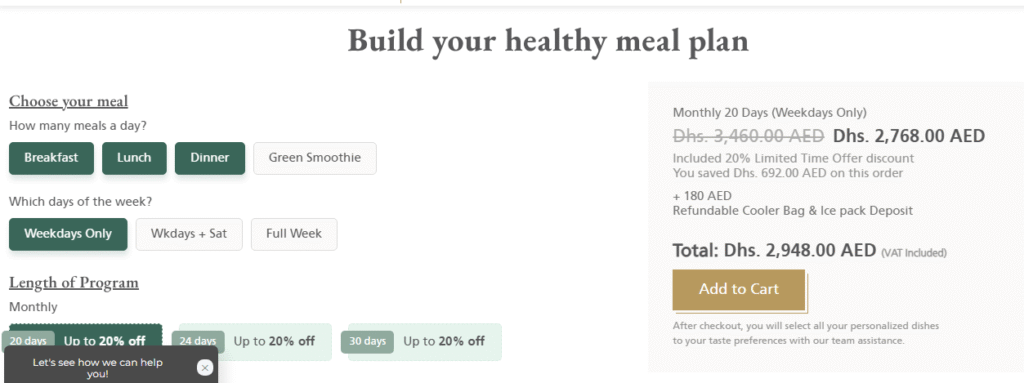Pick the 30 days monthly program

(425, 342)
